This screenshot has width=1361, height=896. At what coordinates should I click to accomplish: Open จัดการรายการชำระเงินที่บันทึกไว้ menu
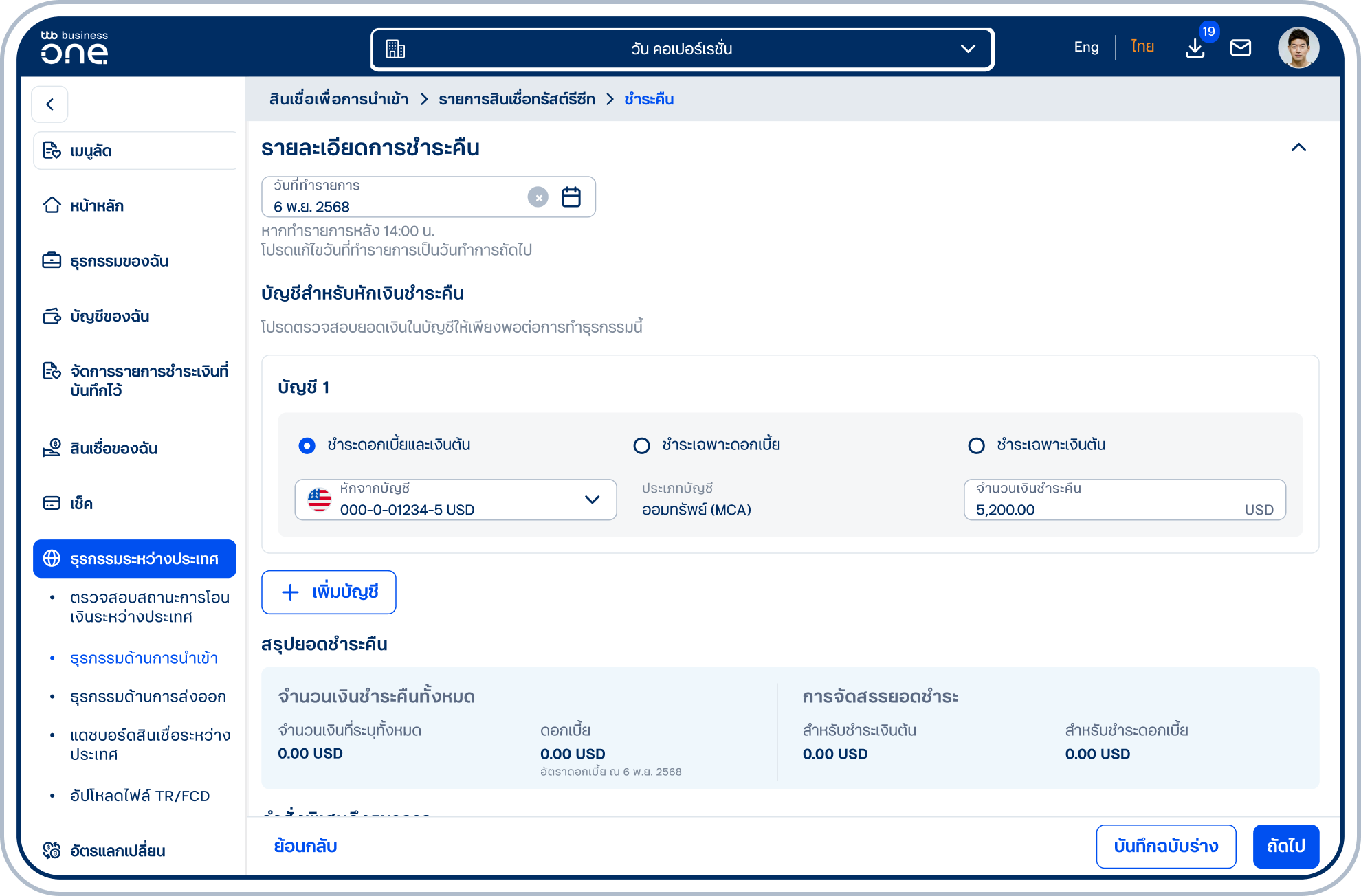click(x=135, y=380)
